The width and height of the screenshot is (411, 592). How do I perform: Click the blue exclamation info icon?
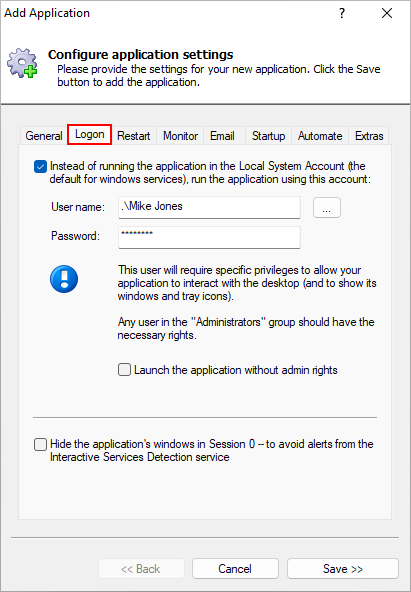(x=64, y=279)
